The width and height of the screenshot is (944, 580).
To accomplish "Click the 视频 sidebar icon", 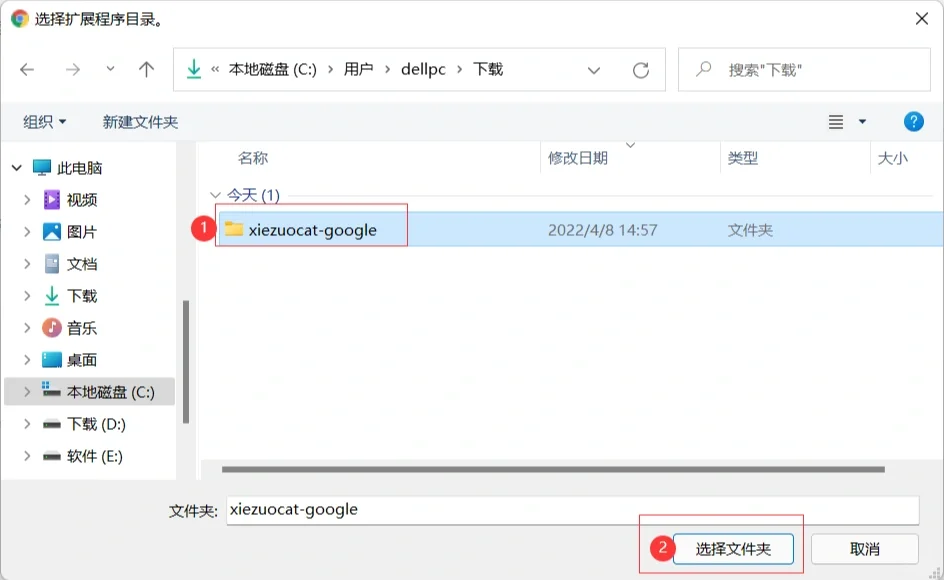I will (x=53, y=200).
